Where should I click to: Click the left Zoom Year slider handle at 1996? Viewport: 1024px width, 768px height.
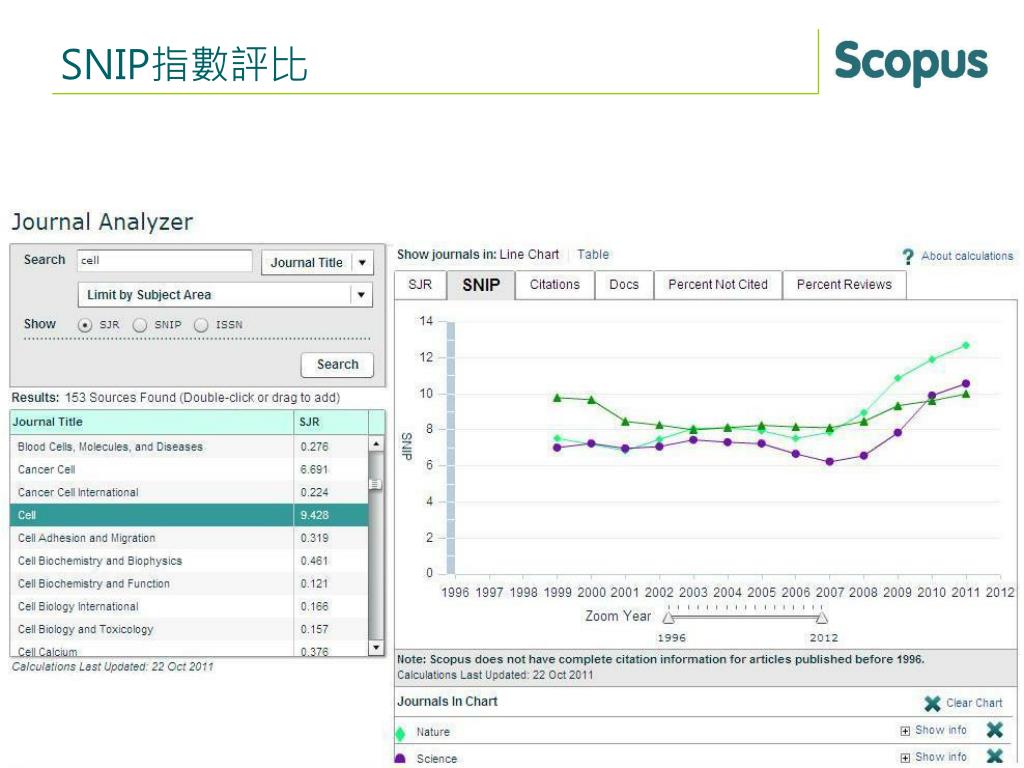[668, 617]
